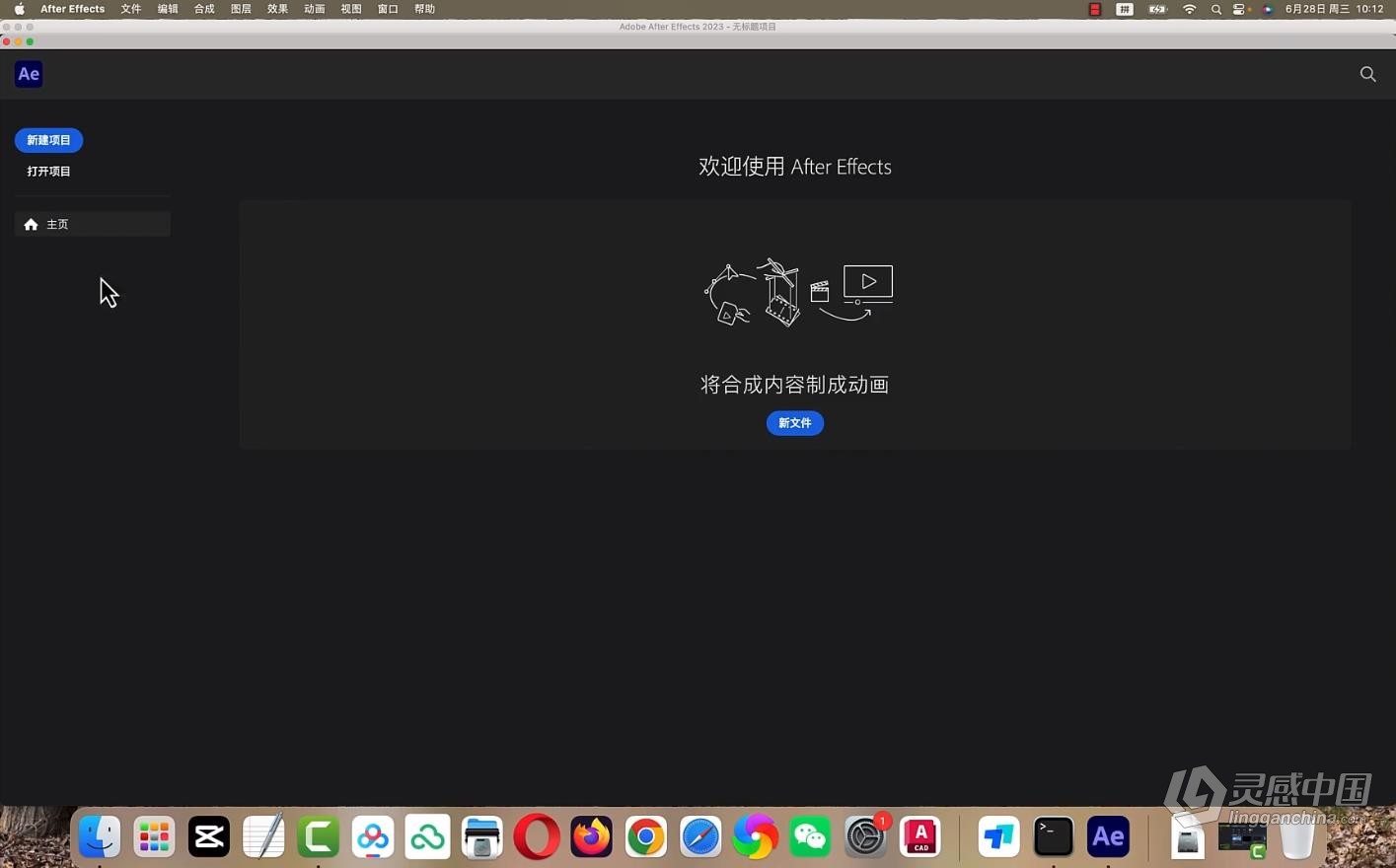Open the 窗口 menu

[x=388, y=9]
